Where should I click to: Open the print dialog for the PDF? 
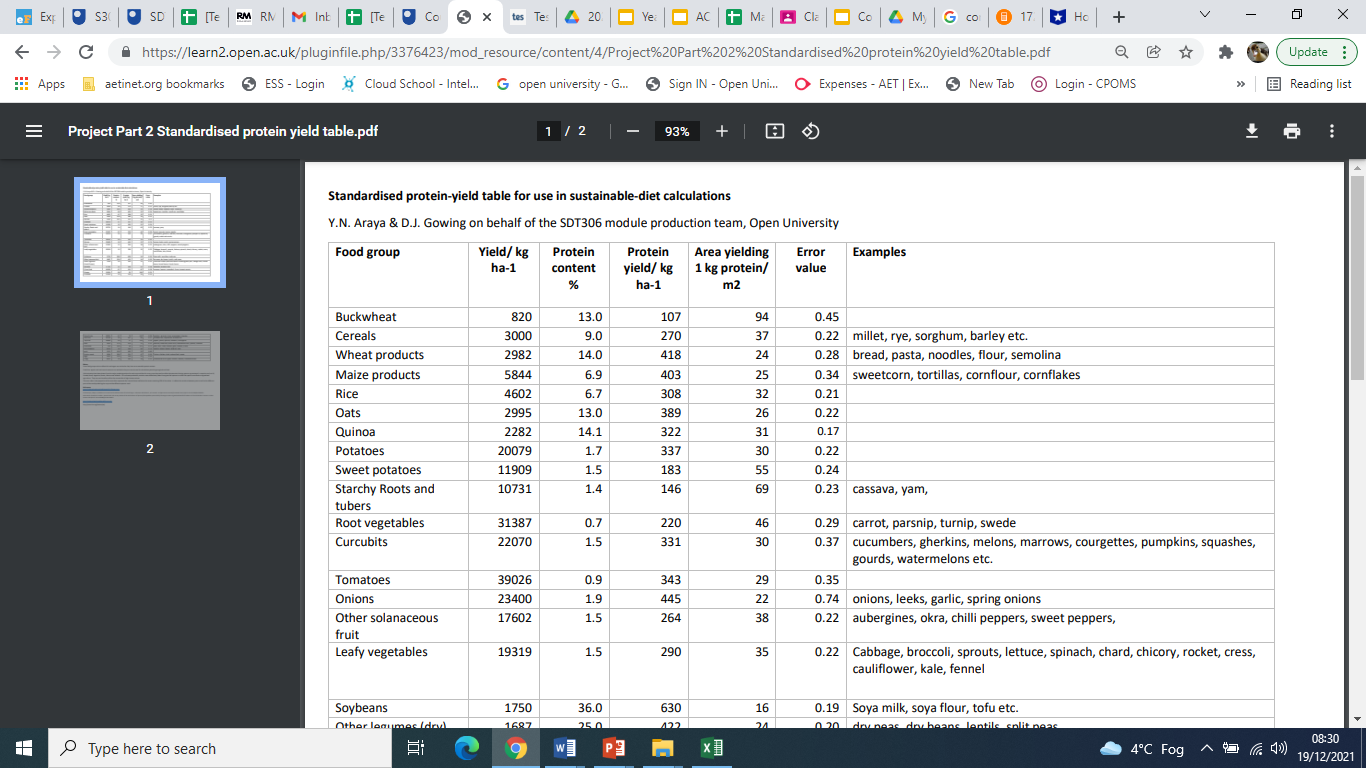coord(1291,130)
